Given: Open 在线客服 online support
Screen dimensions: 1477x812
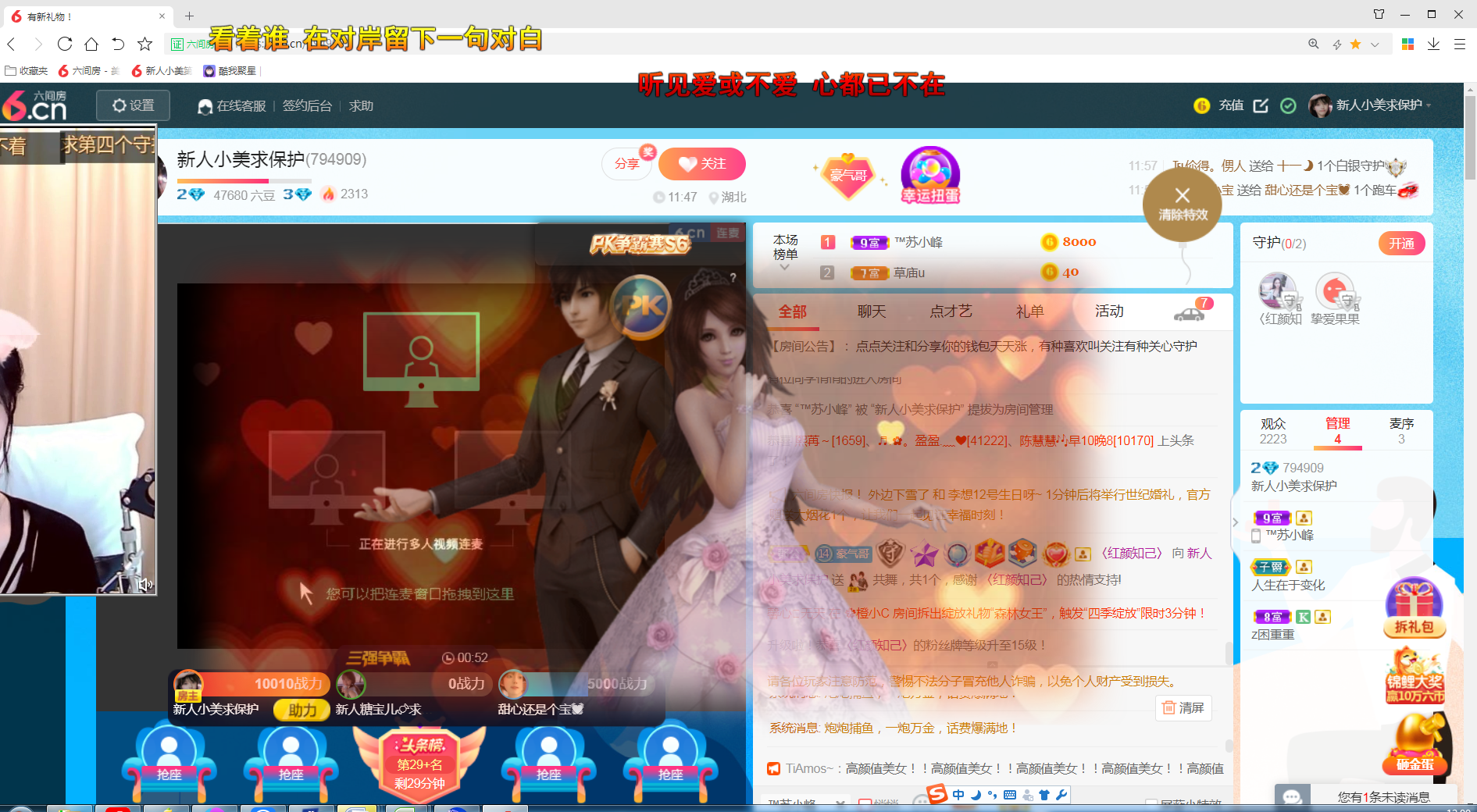Looking at the screenshot, I should (232, 106).
